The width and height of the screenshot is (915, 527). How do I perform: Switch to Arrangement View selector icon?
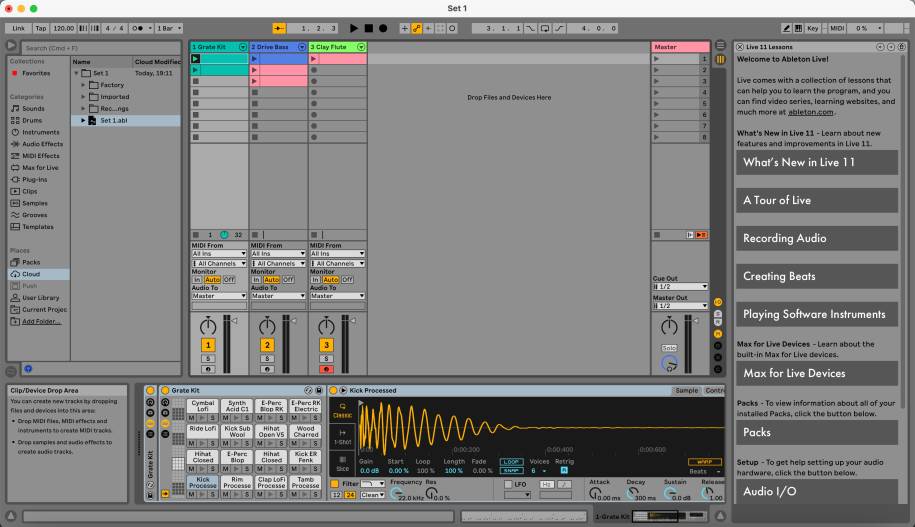tap(721, 46)
